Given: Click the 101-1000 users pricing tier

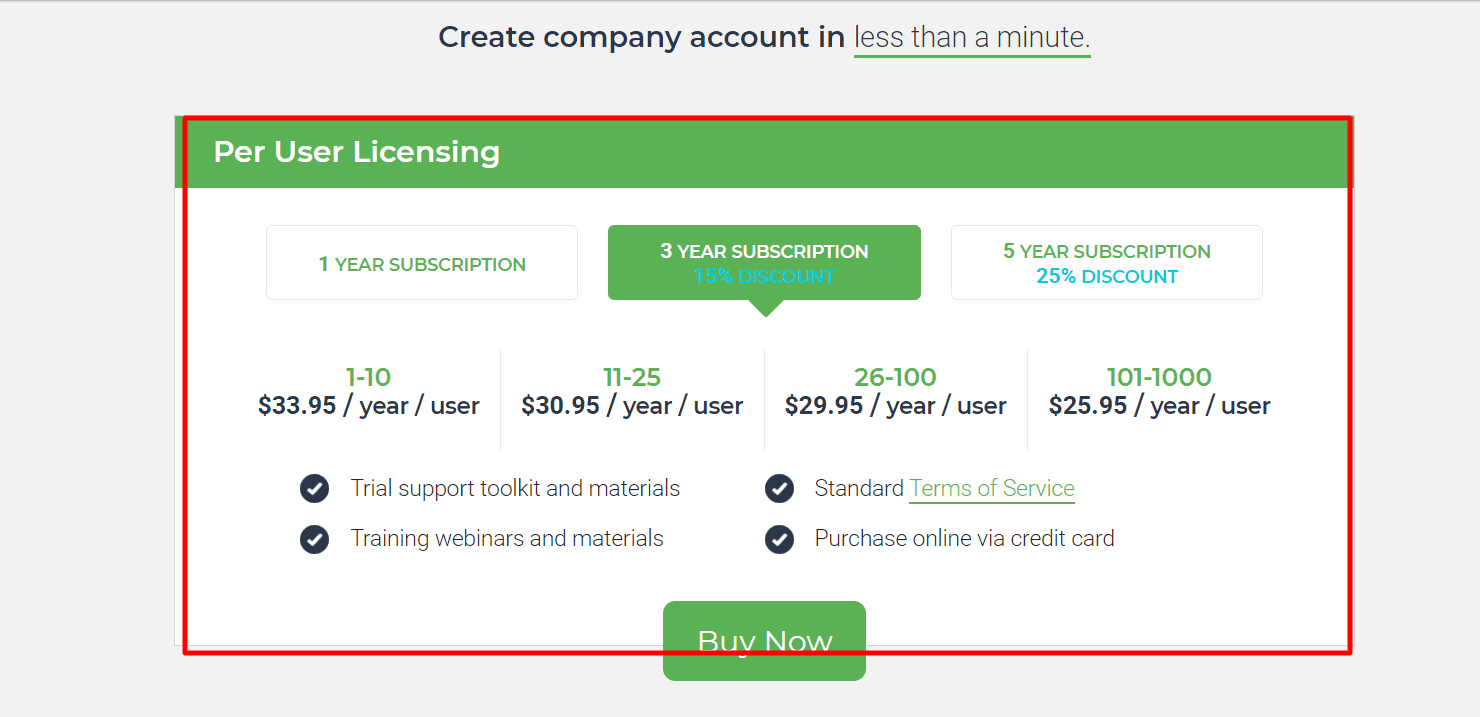Looking at the screenshot, I should (x=1159, y=392).
